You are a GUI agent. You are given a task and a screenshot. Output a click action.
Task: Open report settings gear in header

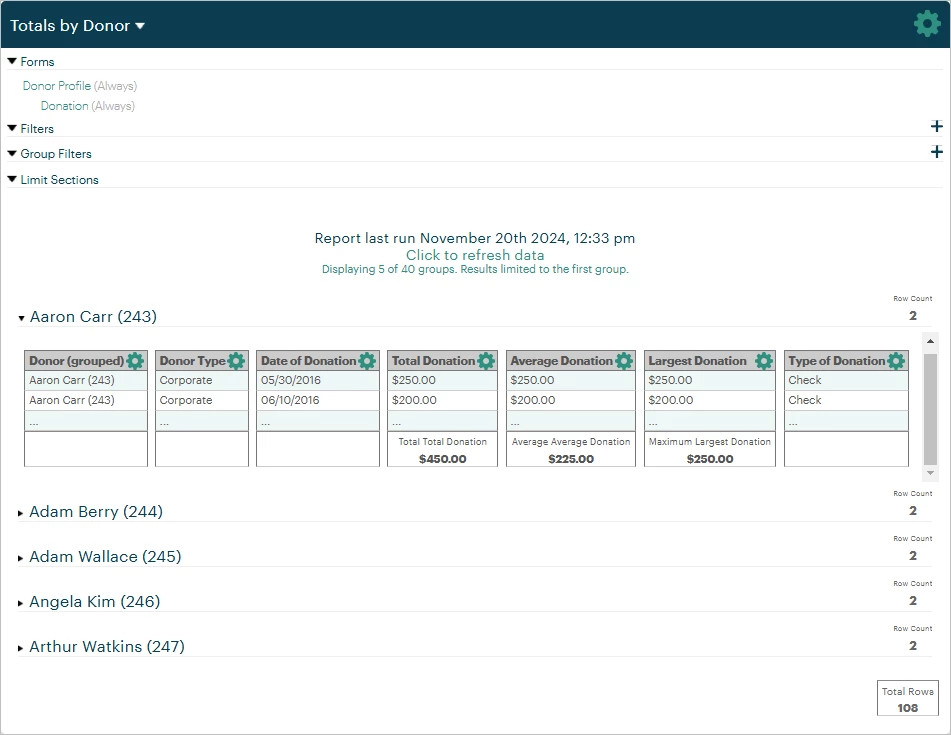pyautogui.click(x=927, y=24)
